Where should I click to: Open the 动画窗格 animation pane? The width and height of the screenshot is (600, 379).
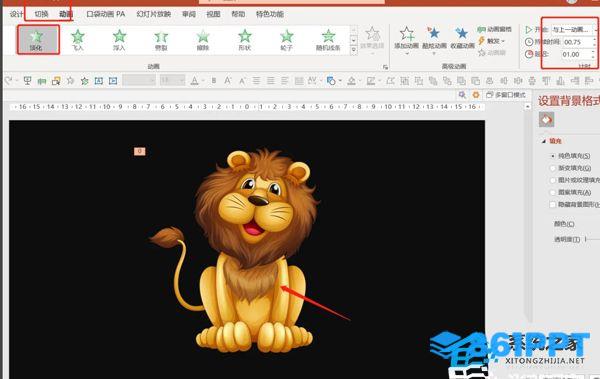494,29
